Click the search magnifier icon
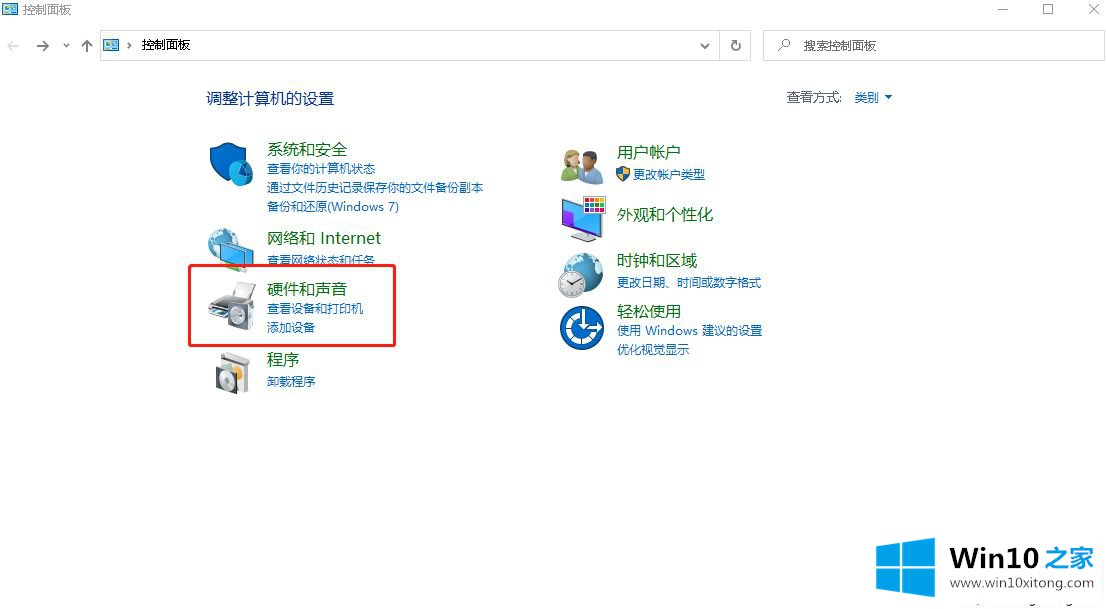 (x=784, y=45)
